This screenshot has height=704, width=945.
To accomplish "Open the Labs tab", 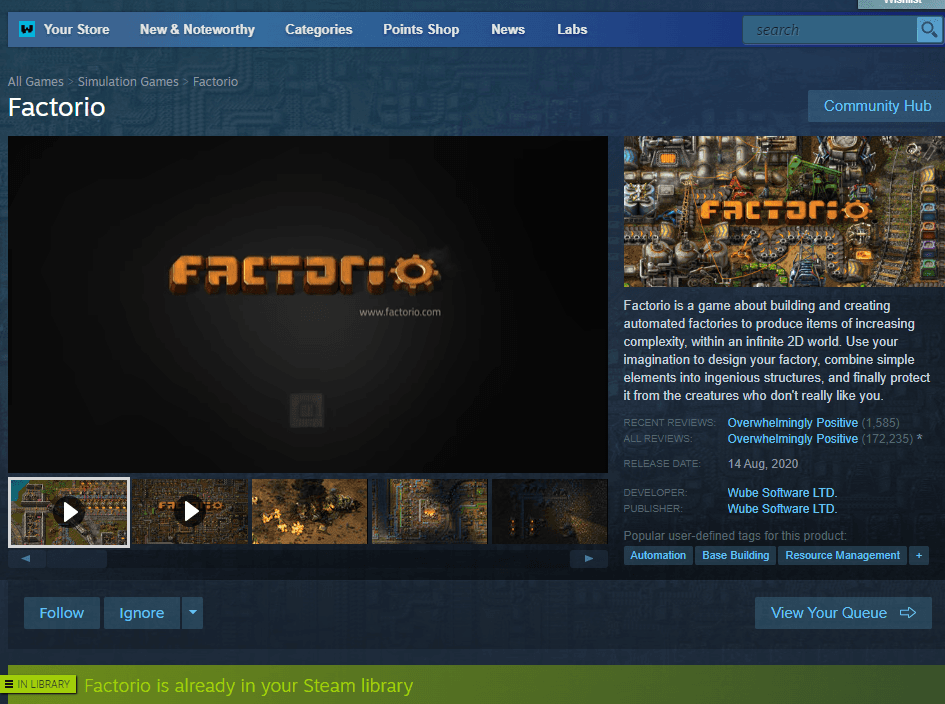I will tap(572, 30).
